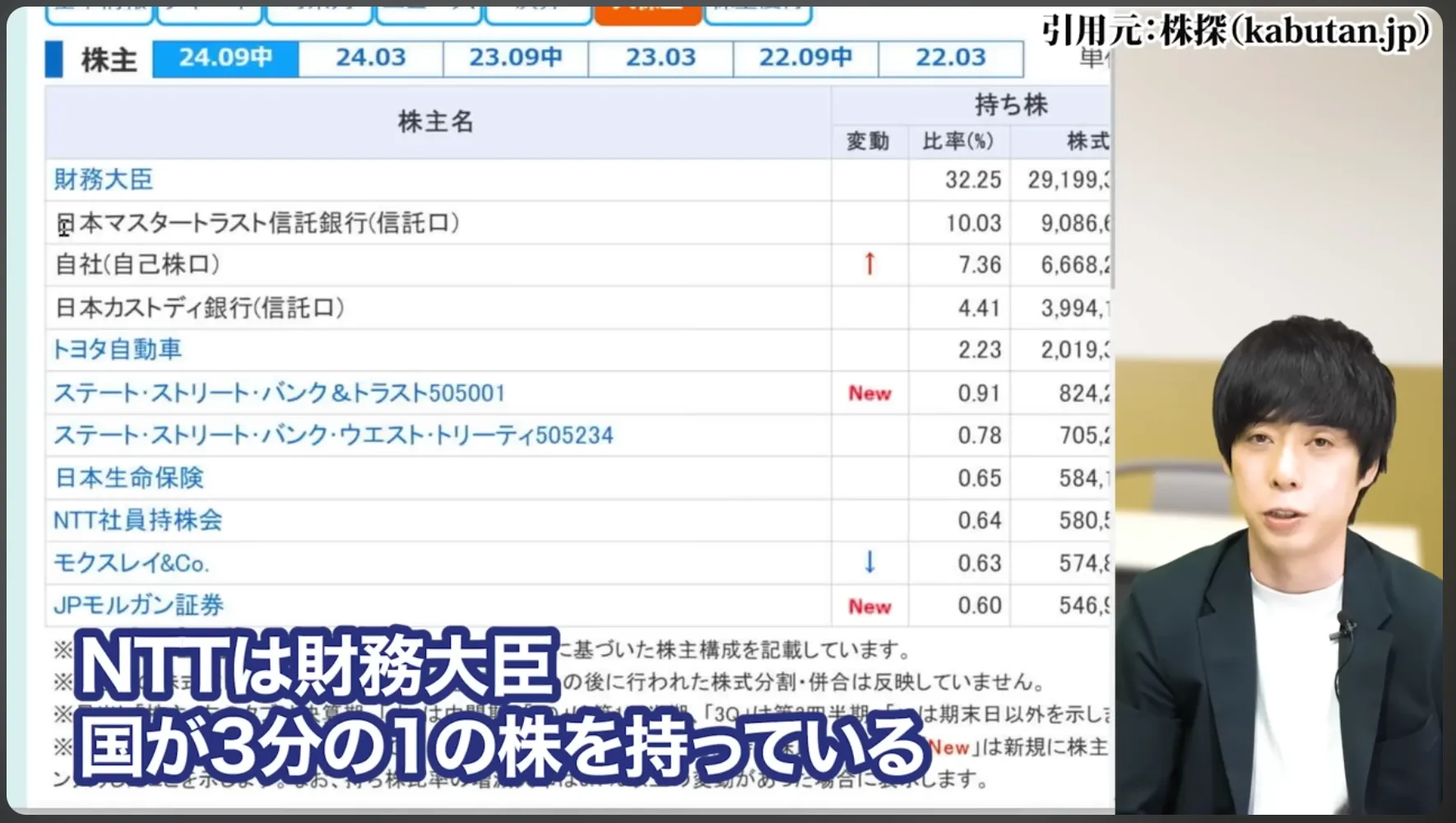Open the 財務大臣 shareholder link
1456x823 pixels.
pyautogui.click(x=104, y=179)
